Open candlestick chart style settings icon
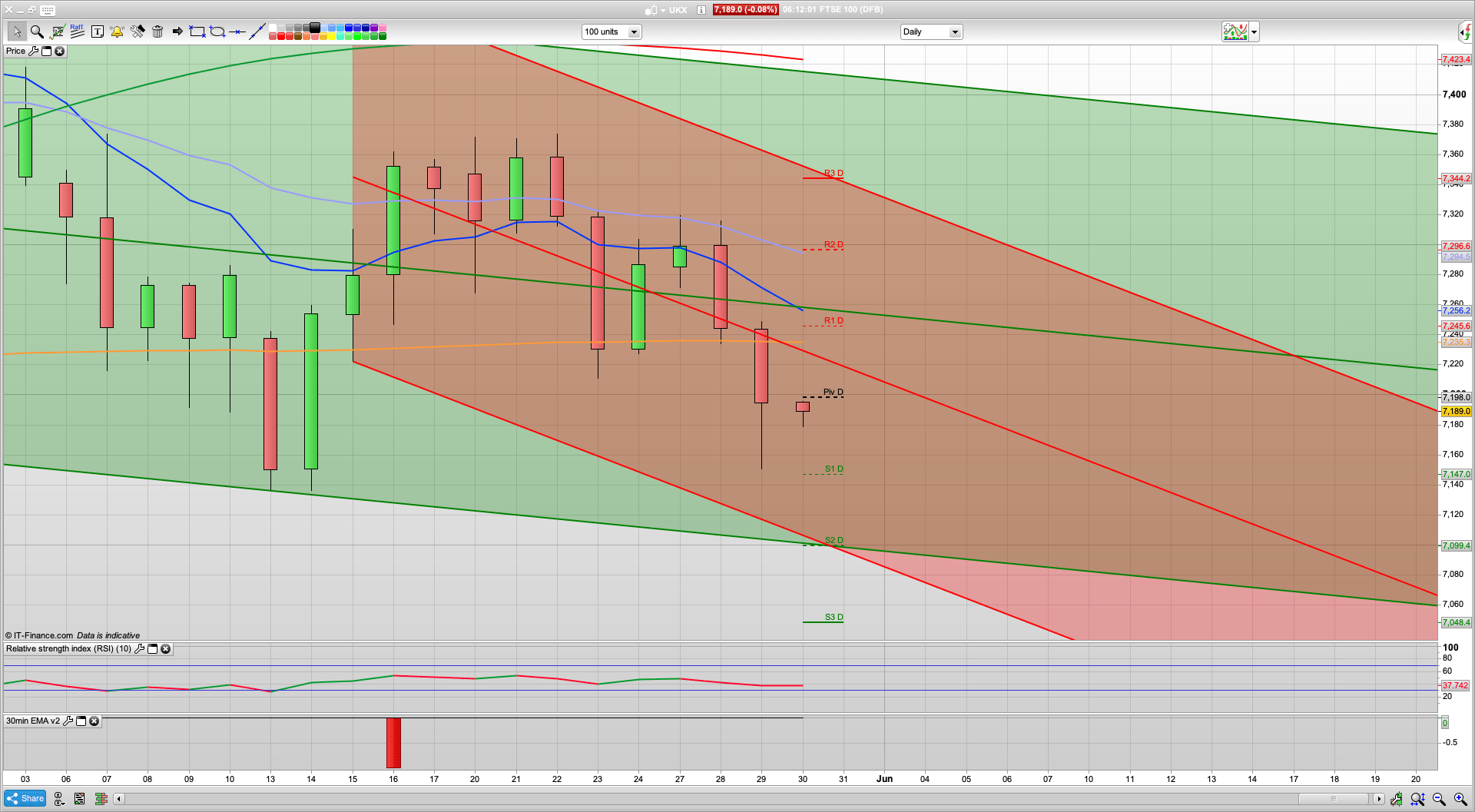1475x812 pixels. pos(1396,799)
